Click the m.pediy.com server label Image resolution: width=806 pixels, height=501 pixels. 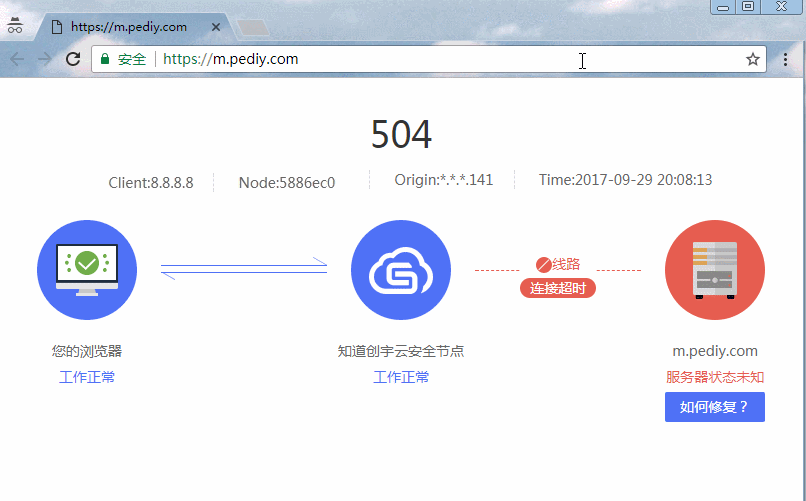715,351
